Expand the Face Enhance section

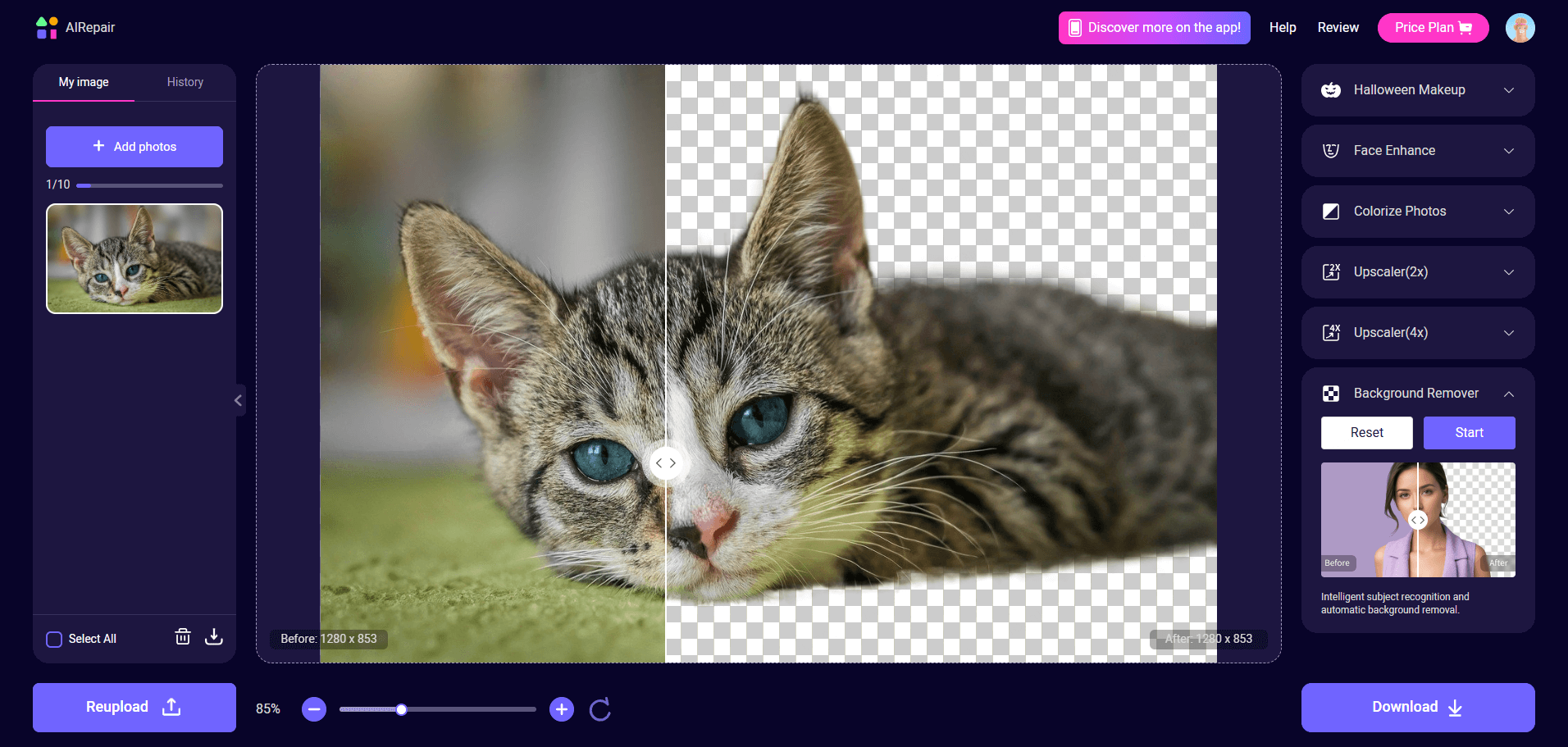[1509, 151]
